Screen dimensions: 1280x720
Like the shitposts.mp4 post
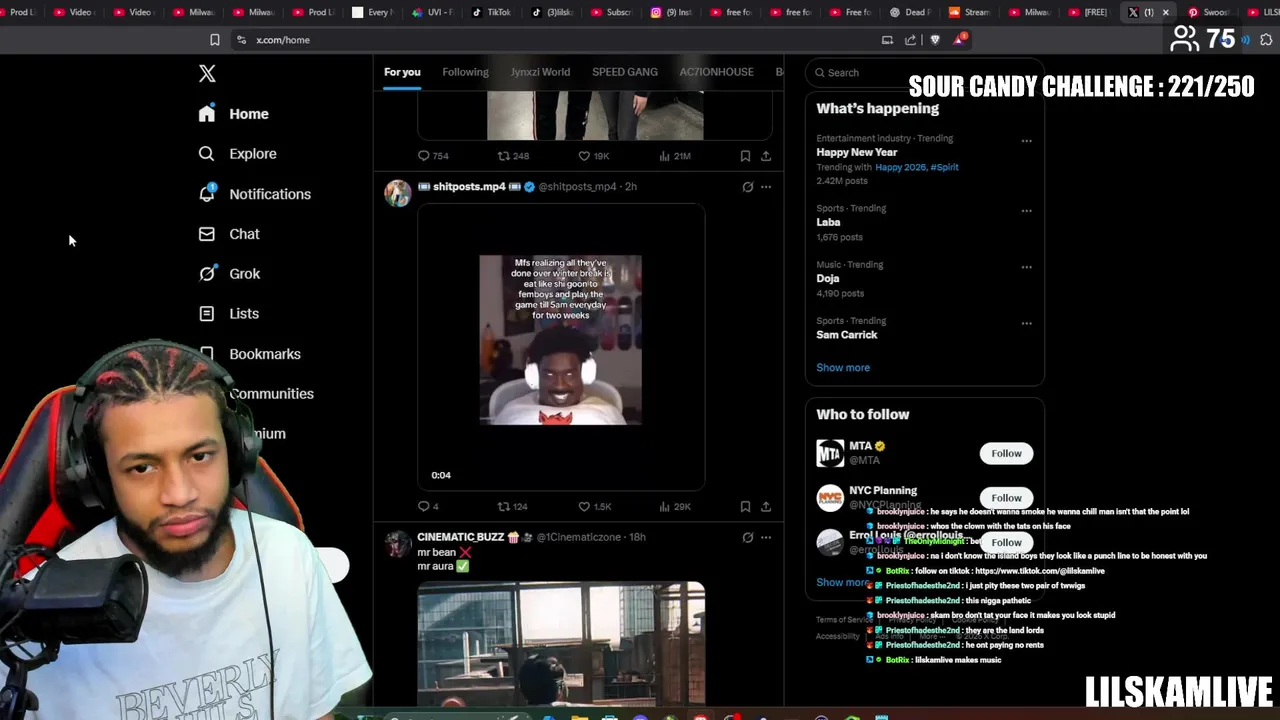coord(594,507)
